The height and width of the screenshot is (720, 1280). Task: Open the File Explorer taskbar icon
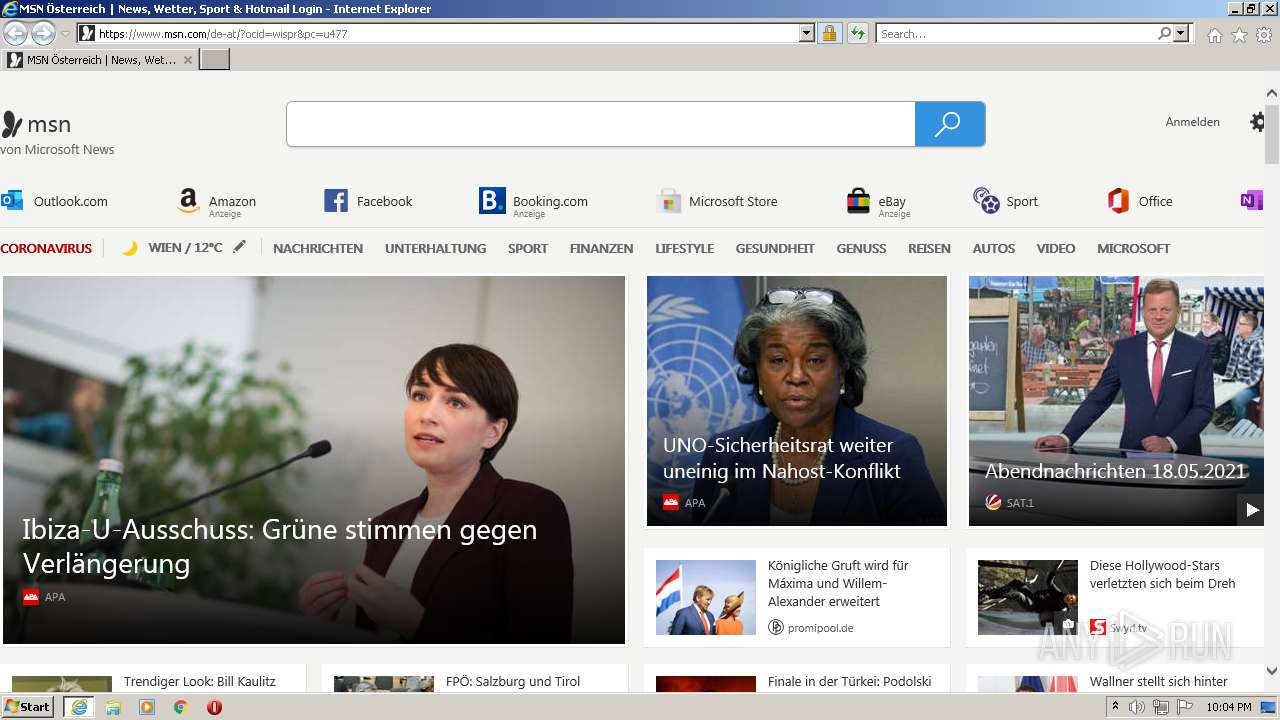click(113, 707)
